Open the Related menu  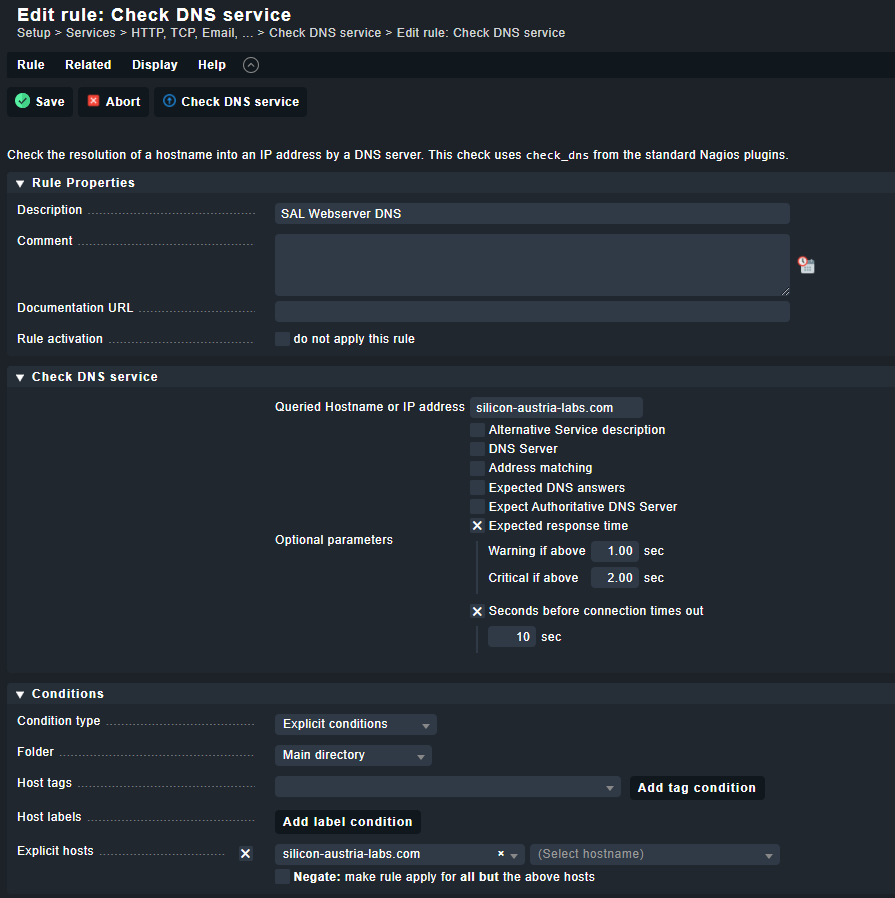pyautogui.click(x=88, y=65)
